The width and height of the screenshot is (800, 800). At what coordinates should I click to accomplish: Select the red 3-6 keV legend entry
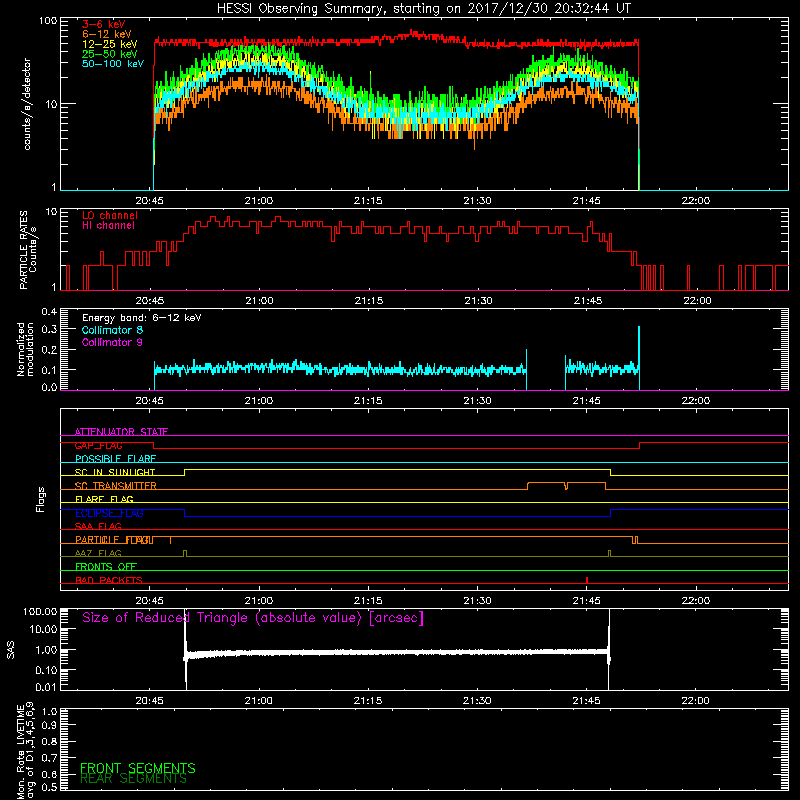[x=104, y=24]
